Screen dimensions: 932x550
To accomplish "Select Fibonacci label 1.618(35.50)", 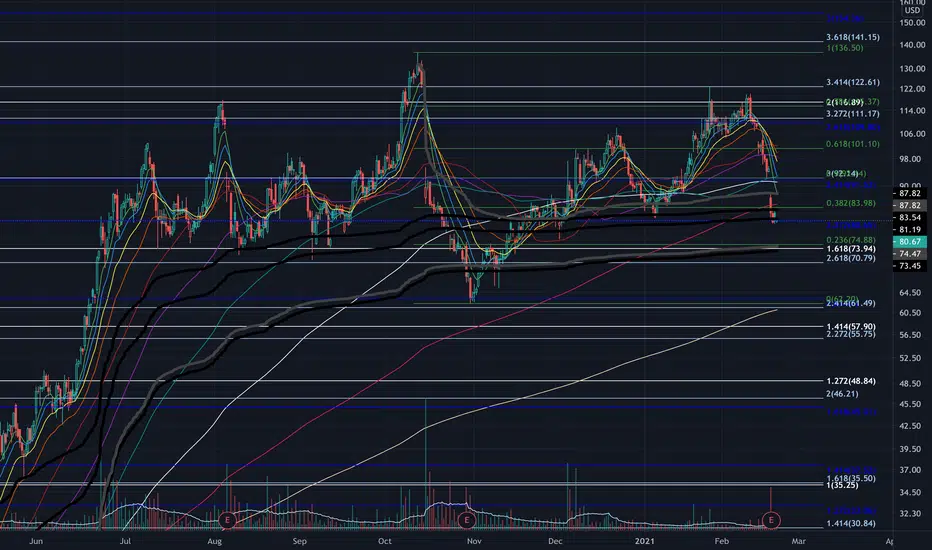I will [x=851, y=478].
